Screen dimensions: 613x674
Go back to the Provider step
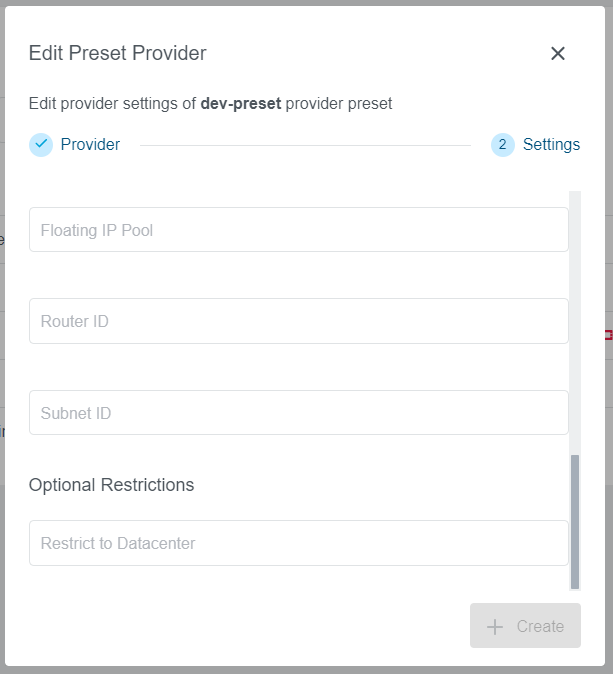[x=90, y=145]
